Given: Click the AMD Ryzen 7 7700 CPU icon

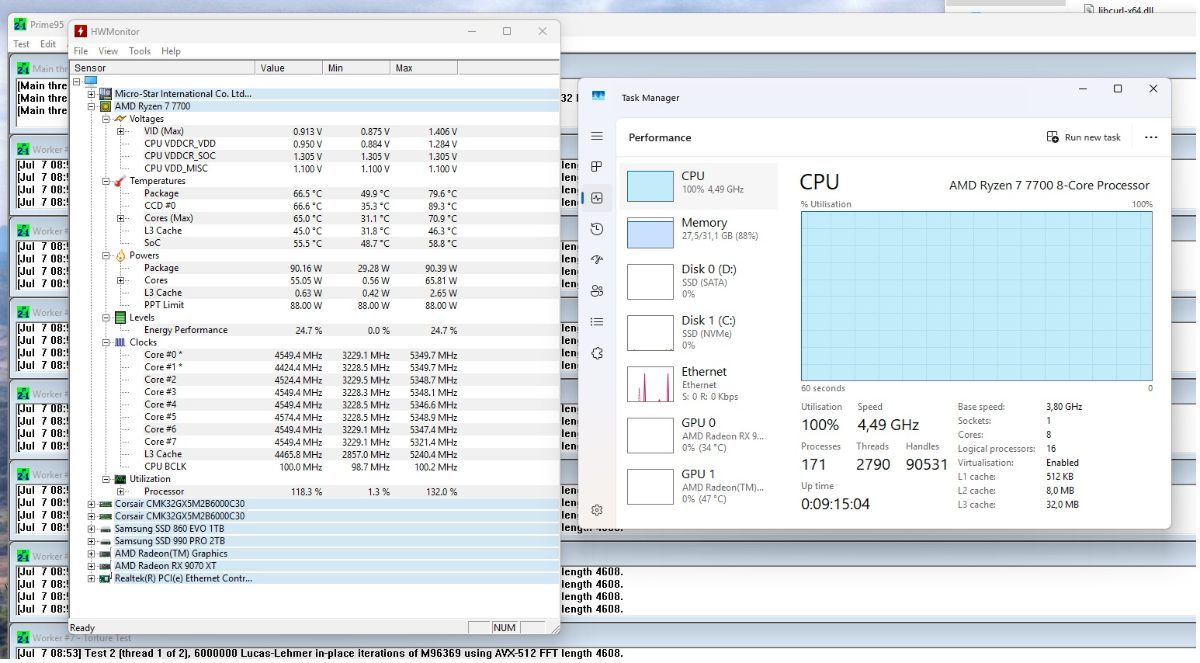Looking at the screenshot, I should click(104, 106).
